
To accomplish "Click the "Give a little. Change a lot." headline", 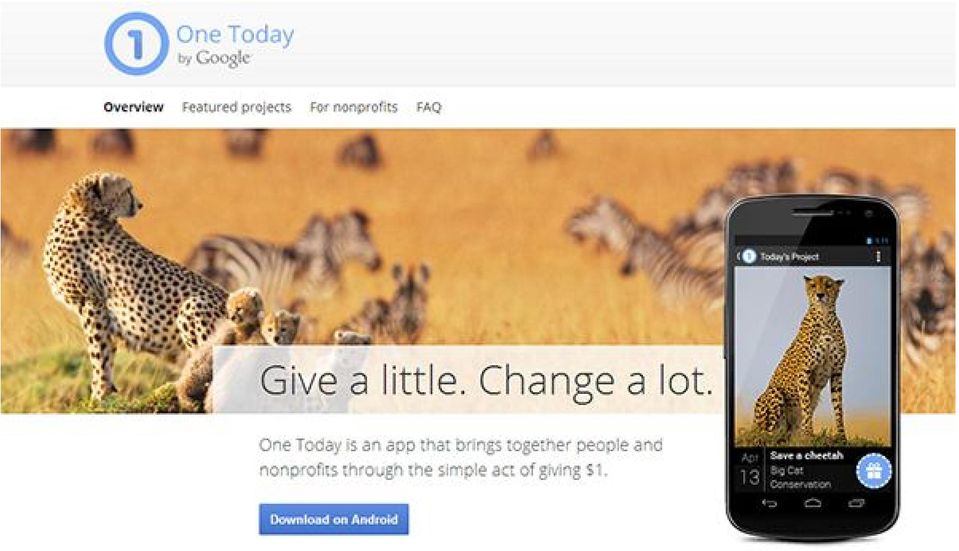I will [x=486, y=380].
